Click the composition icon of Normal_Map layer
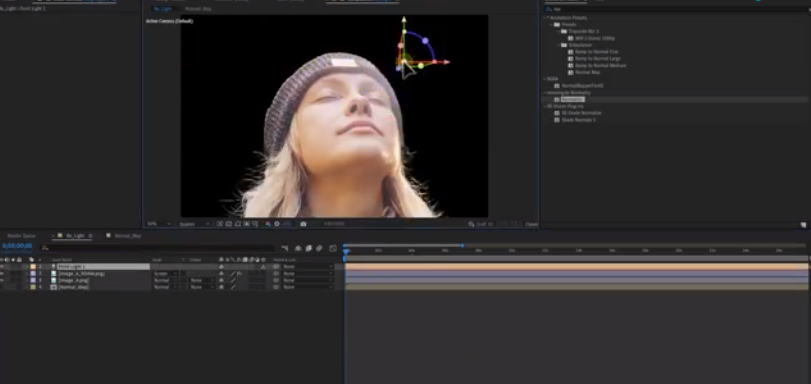Screen dimensions: 811x384 pos(53,287)
